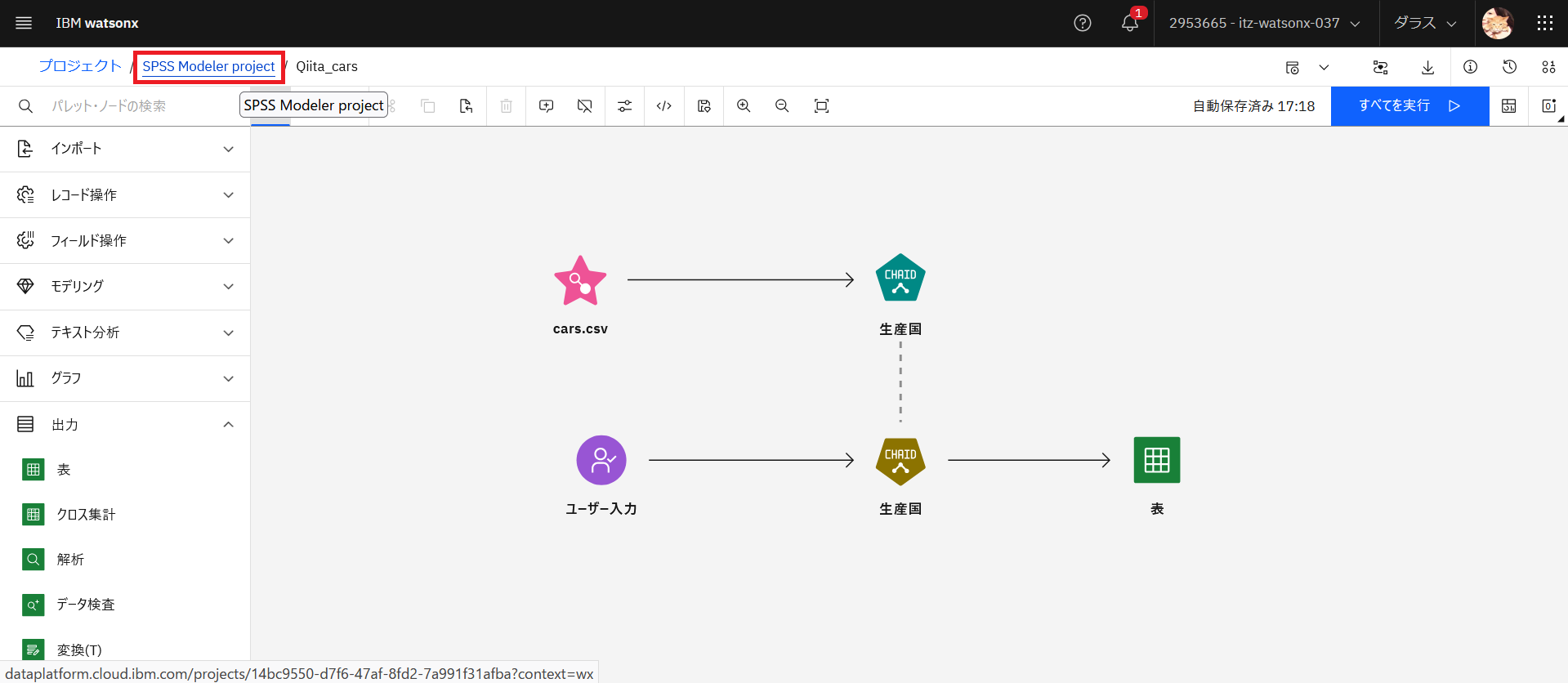
Task: Click the notebook icon with dot
Action: pyautogui.click(x=1548, y=106)
